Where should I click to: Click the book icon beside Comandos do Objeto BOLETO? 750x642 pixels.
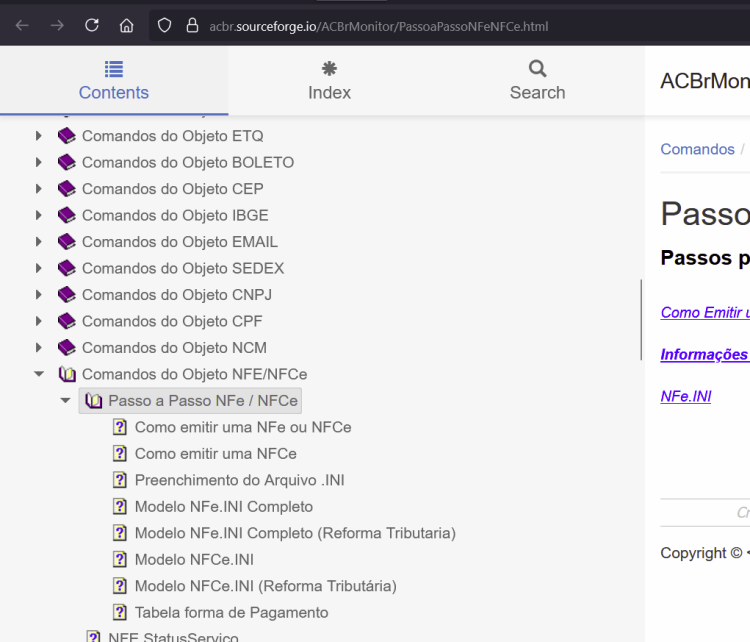pyautogui.click(x=67, y=162)
